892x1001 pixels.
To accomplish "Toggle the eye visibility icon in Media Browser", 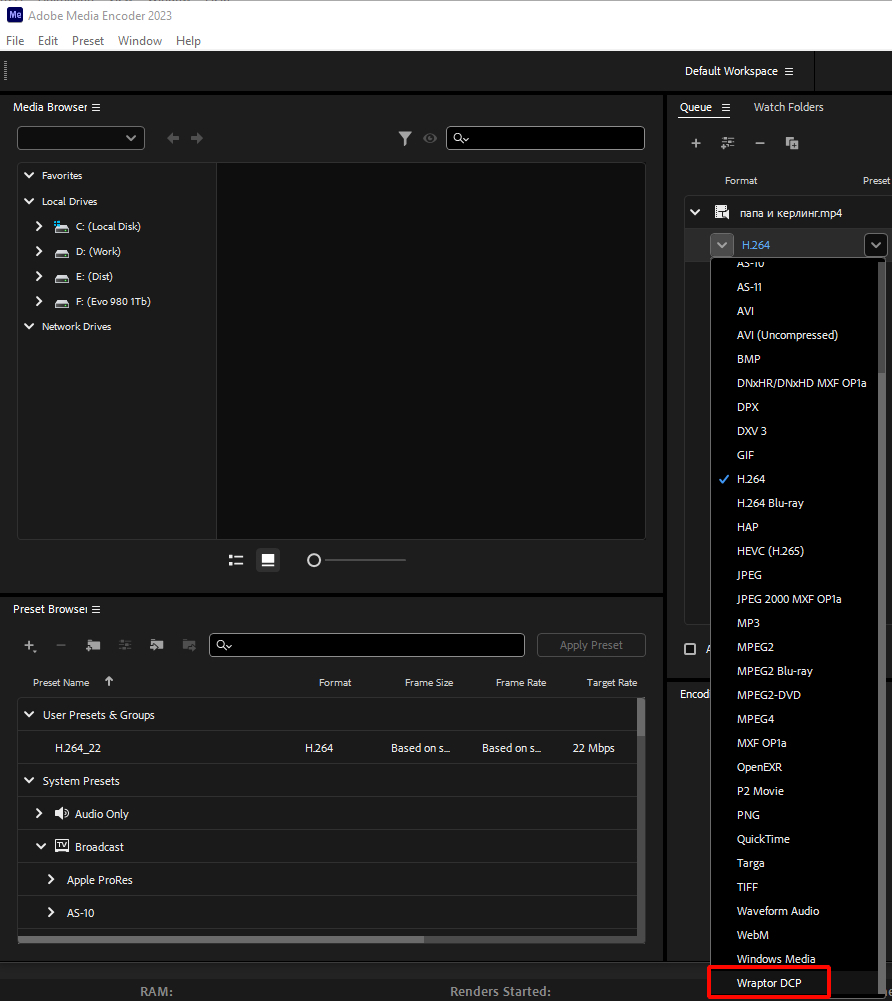I will click(x=430, y=139).
